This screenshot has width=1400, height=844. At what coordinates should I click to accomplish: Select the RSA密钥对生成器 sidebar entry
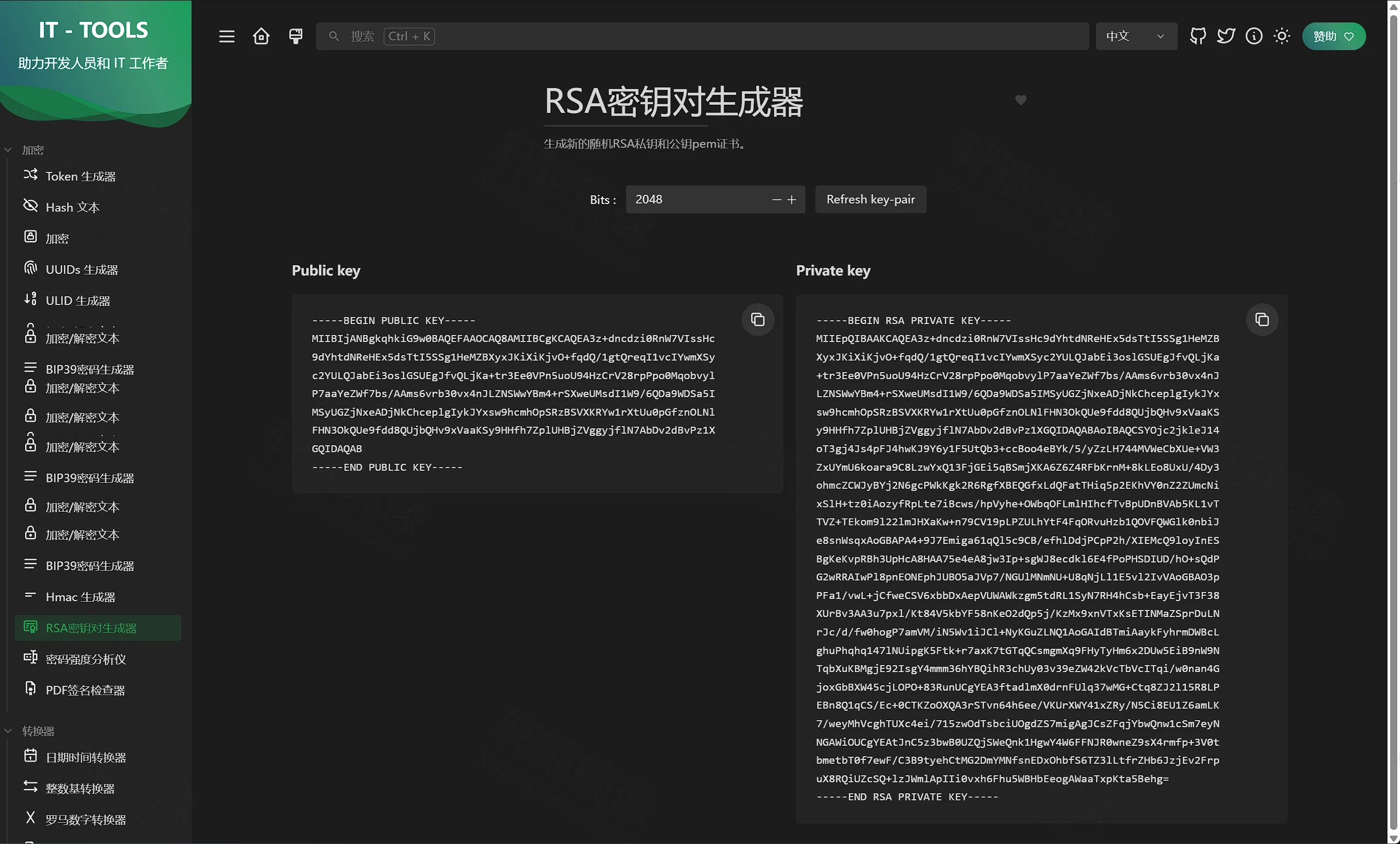click(98, 628)
